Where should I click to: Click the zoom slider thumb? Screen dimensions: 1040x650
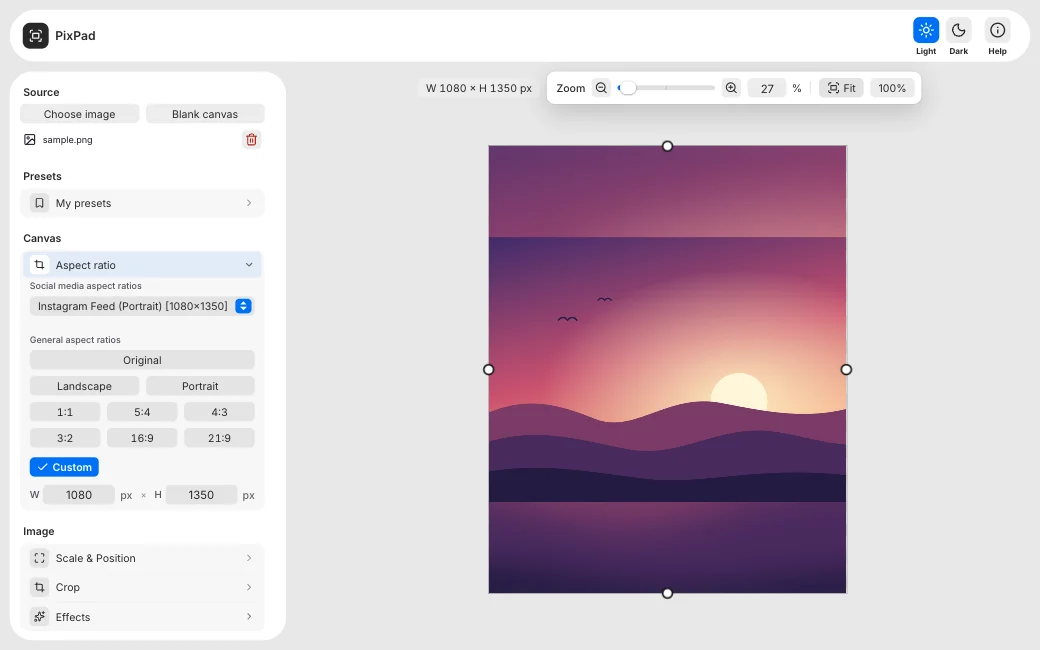pos(627,88)
